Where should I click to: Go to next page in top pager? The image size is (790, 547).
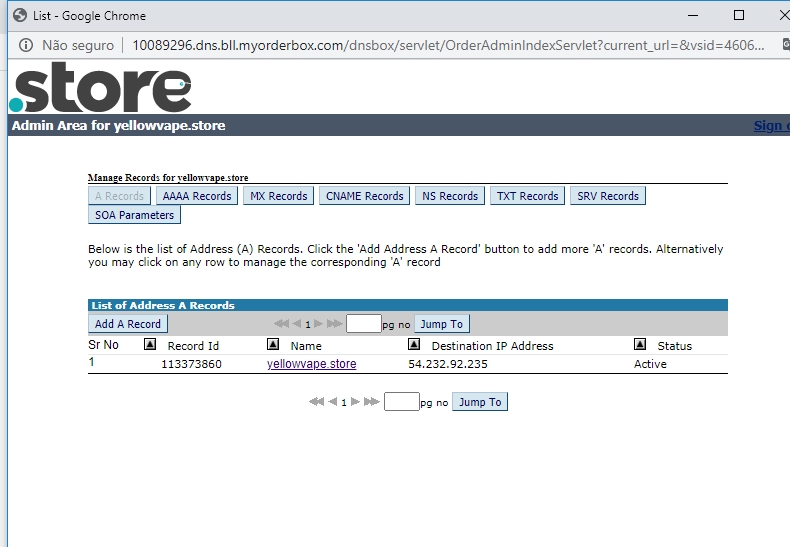318,324
